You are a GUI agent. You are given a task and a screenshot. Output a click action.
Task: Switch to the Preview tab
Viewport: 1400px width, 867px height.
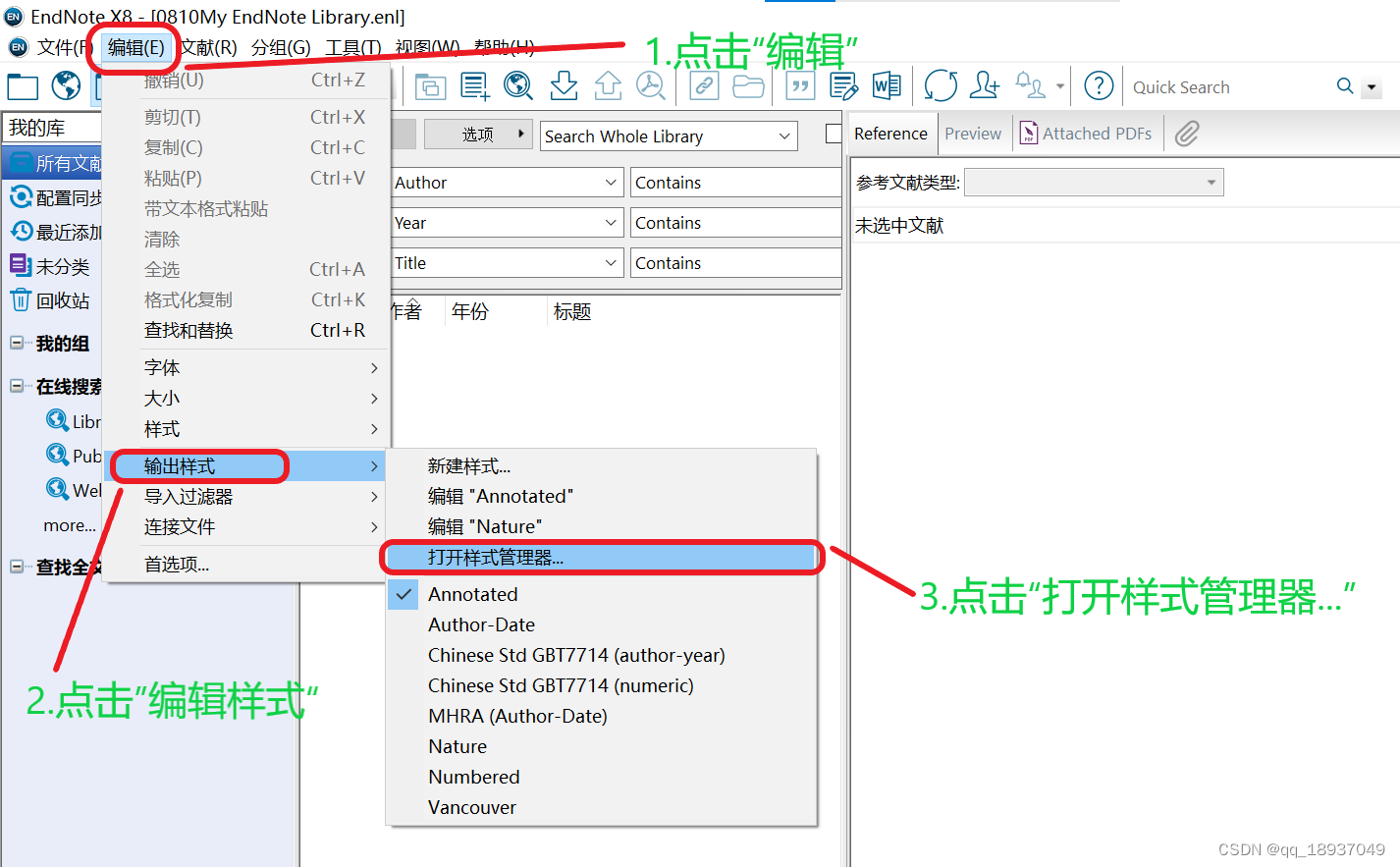[973, 134]
